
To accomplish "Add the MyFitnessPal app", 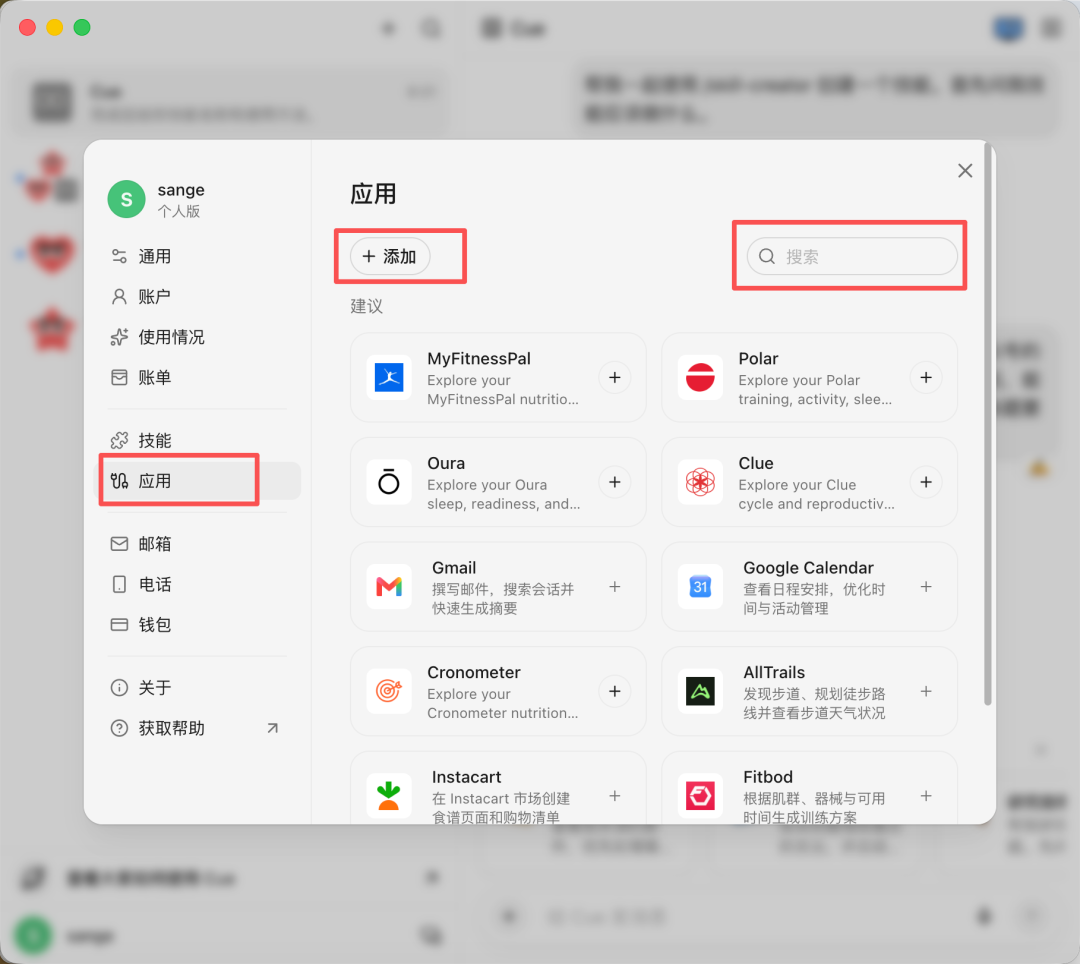I will (x=614, y=377).
